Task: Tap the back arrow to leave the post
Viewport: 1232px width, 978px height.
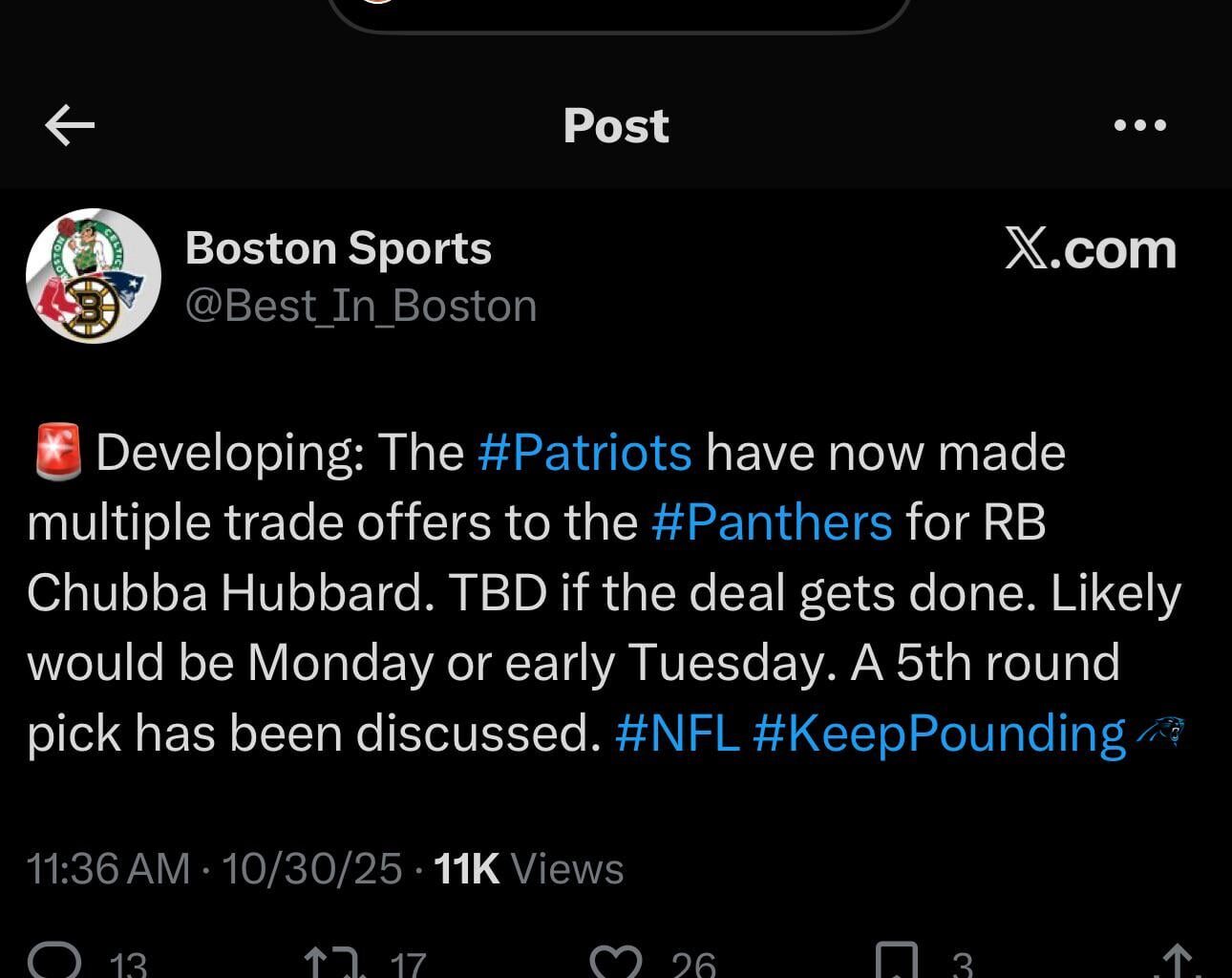Action: pos(69,124)
